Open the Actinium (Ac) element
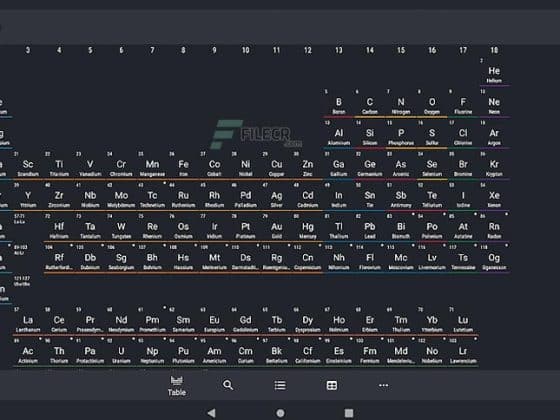560x420 pixels. tap(28, 353)
